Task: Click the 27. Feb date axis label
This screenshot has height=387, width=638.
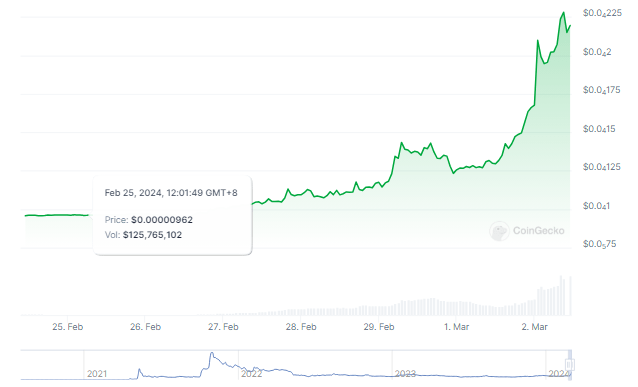Action: point(223,327)
